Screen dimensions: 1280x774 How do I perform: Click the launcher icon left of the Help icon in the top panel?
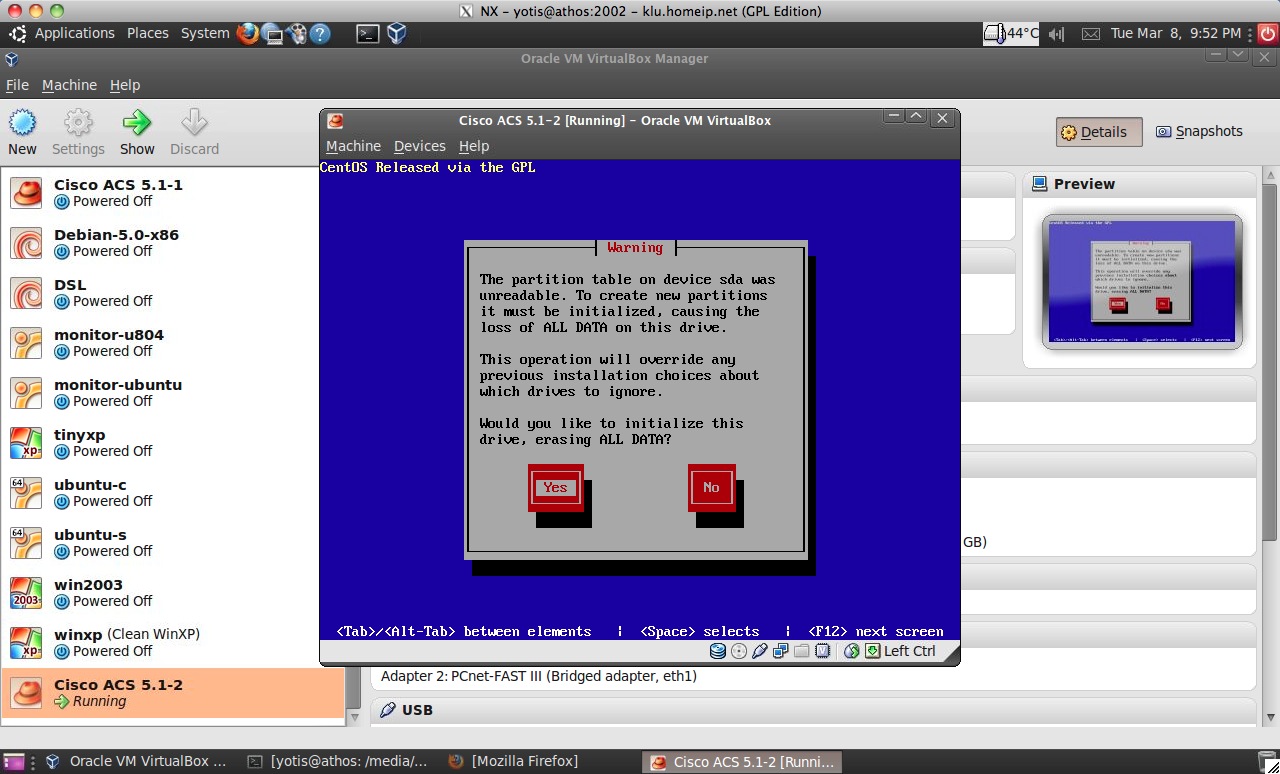pos(297,33)
